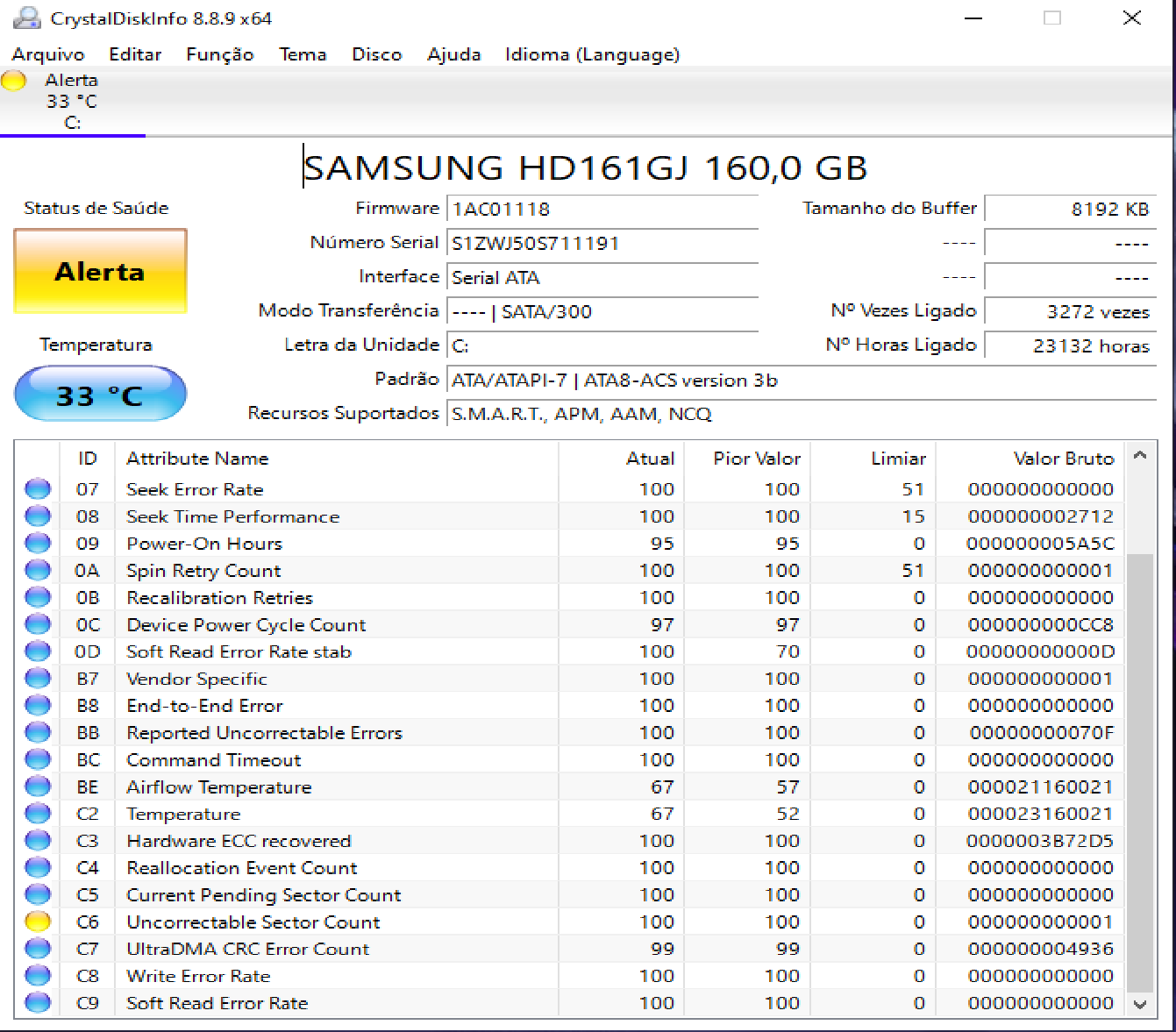Click the yellow Alerta status circle for drive C:

(13, 81)
